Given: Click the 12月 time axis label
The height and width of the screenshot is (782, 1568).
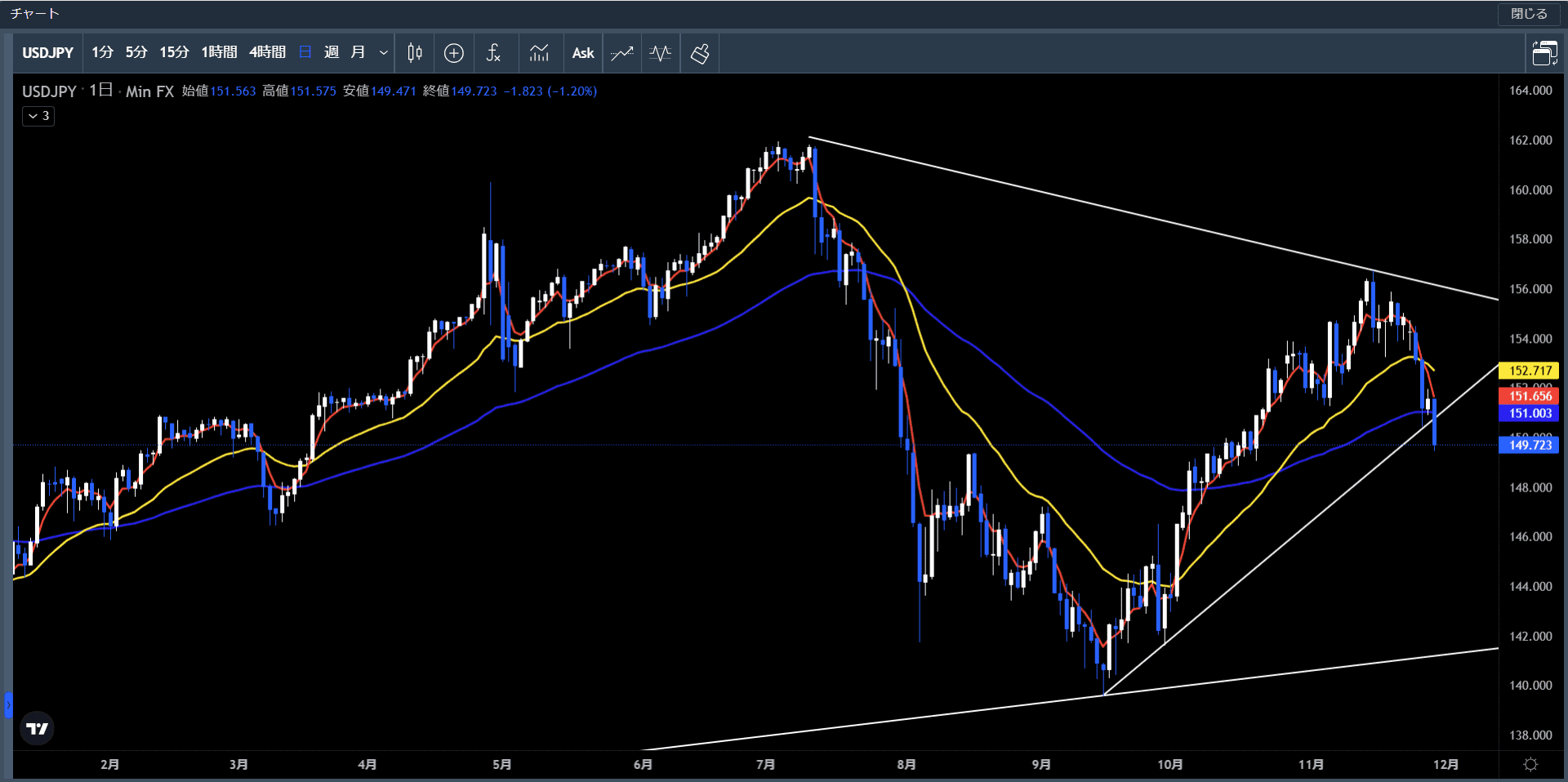Looking at the screenshot, I should point(1445,764).
